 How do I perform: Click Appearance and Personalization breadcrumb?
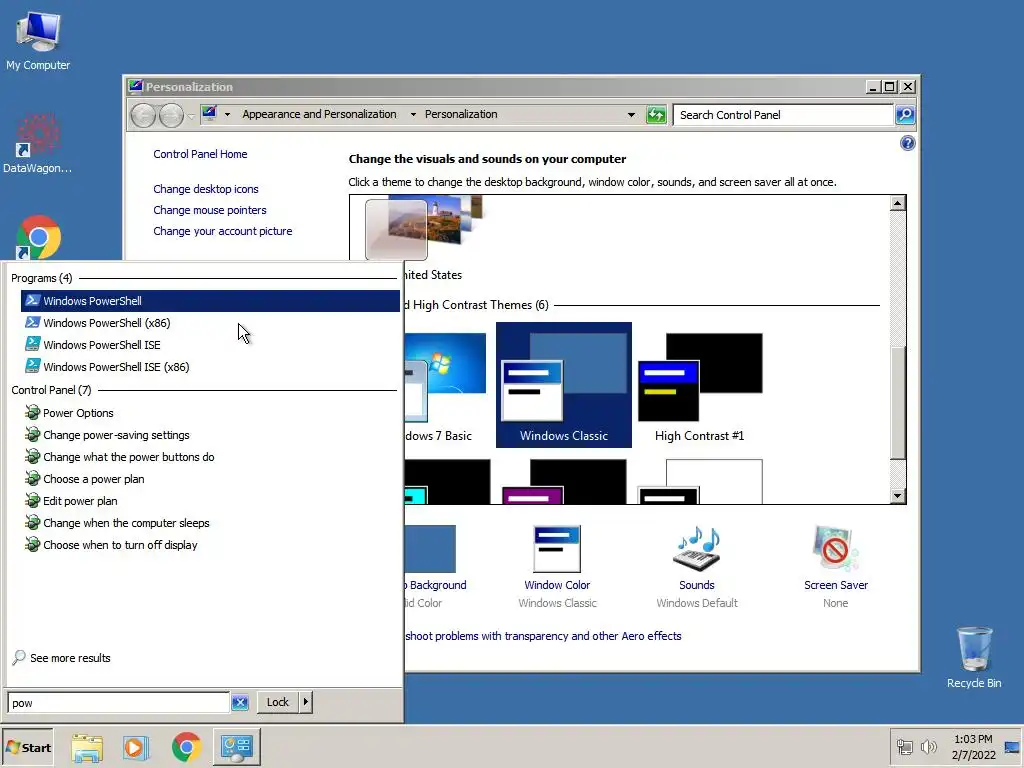319,114
